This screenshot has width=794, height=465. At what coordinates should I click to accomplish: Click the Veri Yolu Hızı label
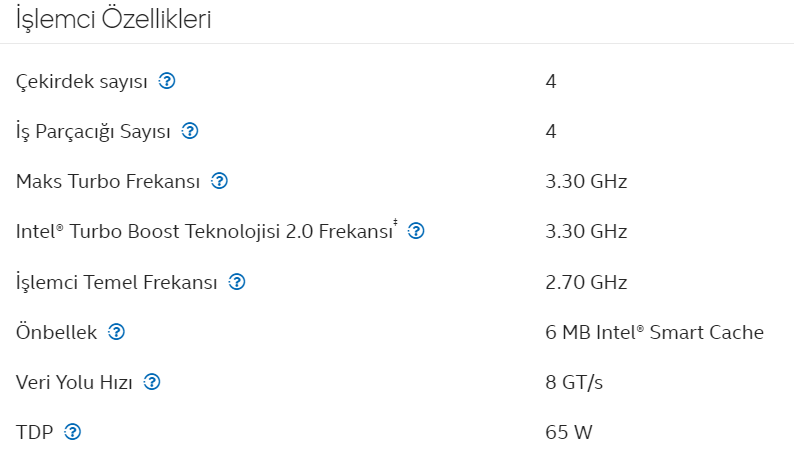74,382
